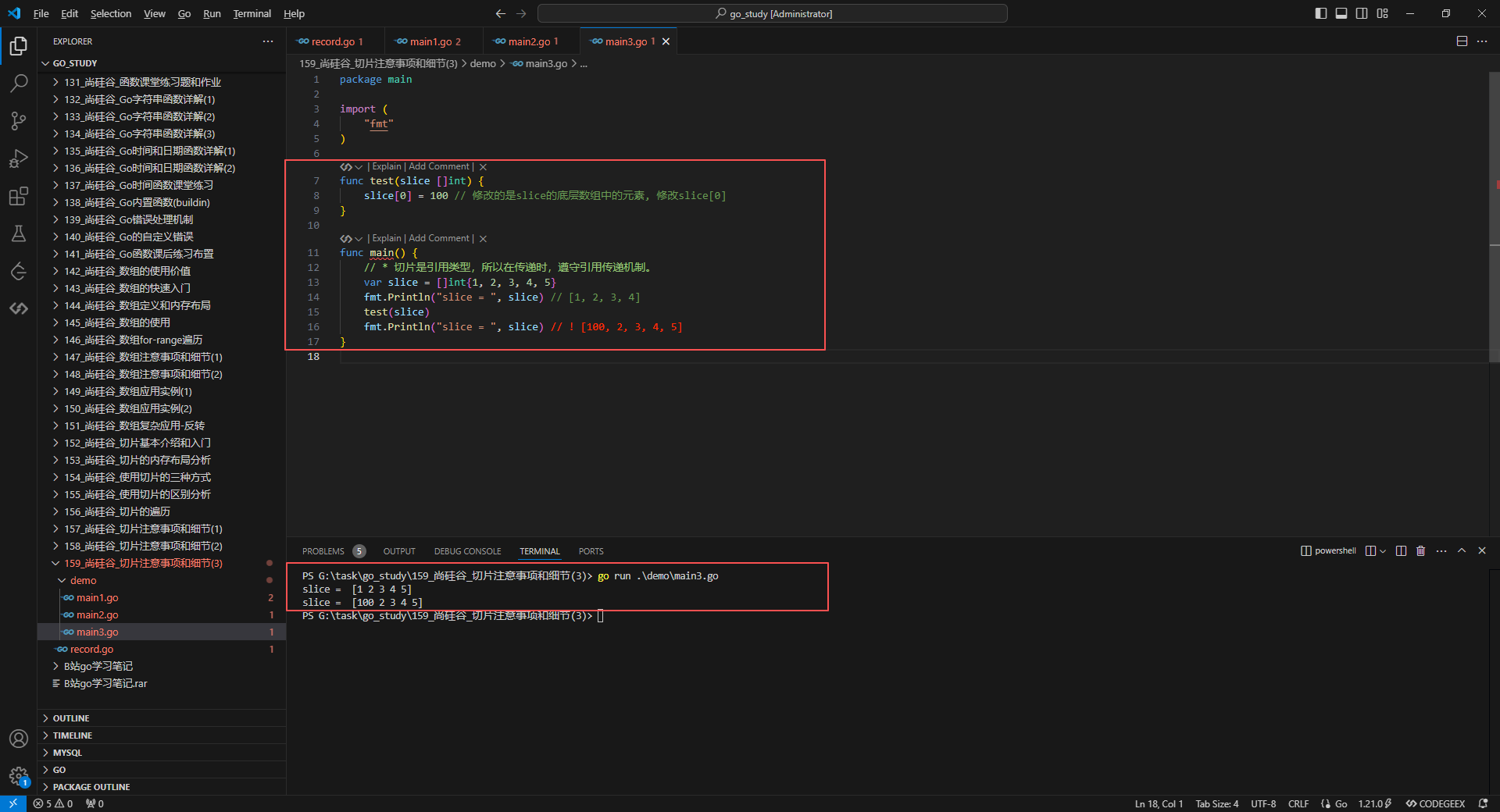Open terminal panel More Actions menu

click(1441, 551)
